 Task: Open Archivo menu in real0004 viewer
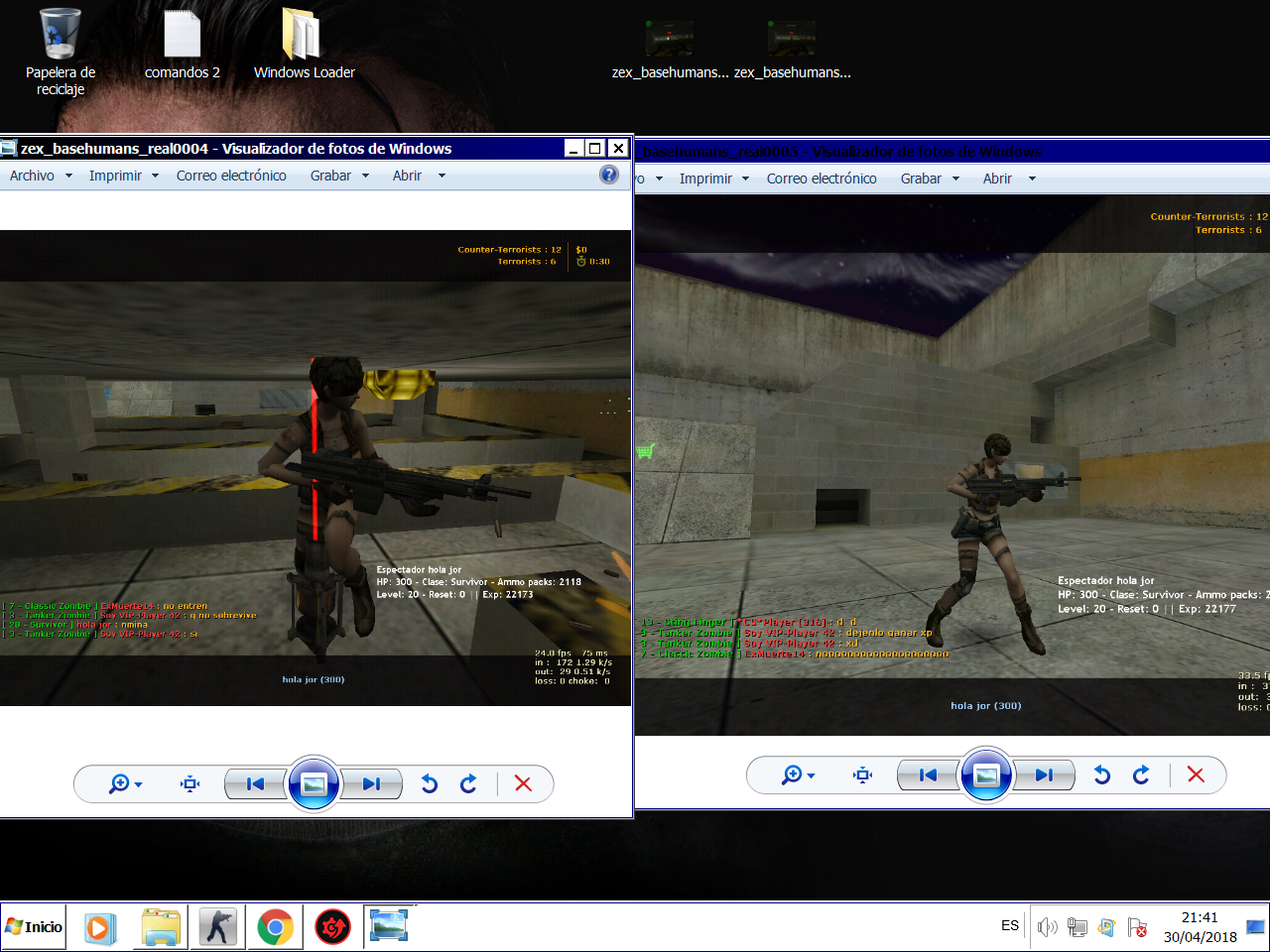point(32,176)
